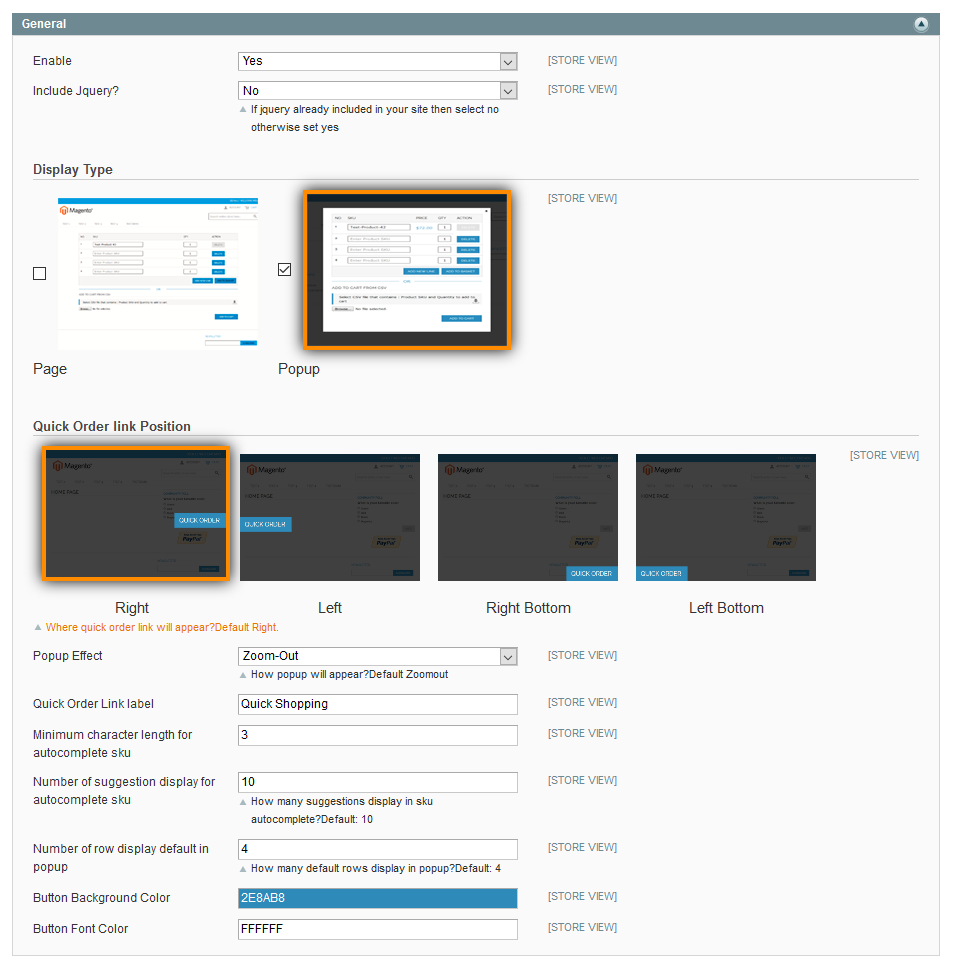Click the Quick Order Link label field
Viewport: 954px width, 972px height.
[378, 704]
